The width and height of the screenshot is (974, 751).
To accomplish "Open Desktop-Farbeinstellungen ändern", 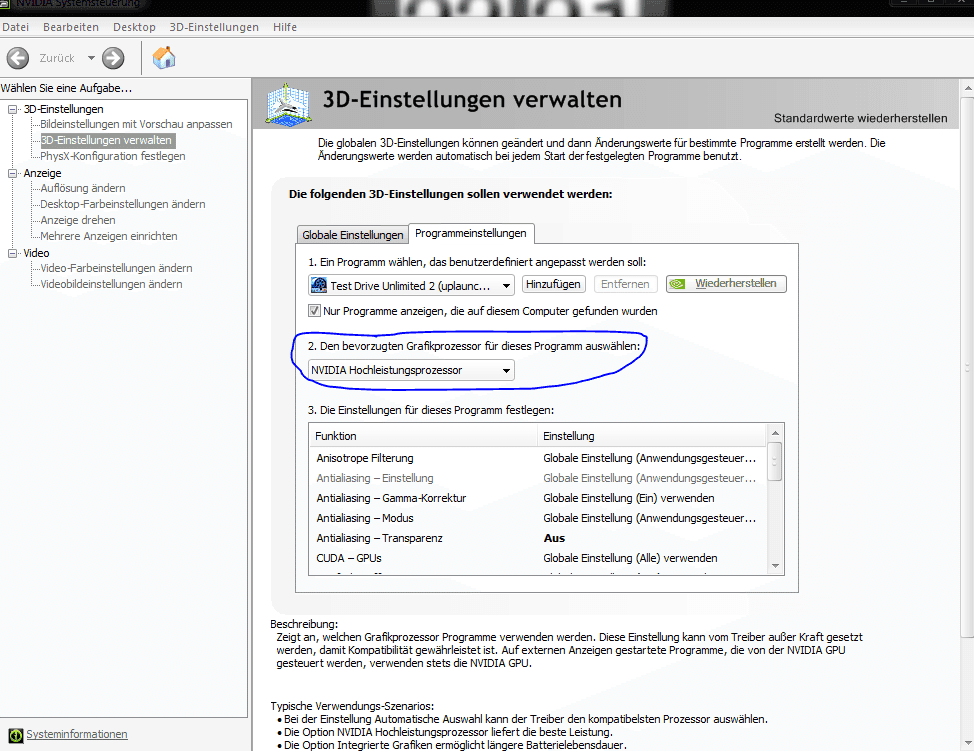I will point(122,204).
